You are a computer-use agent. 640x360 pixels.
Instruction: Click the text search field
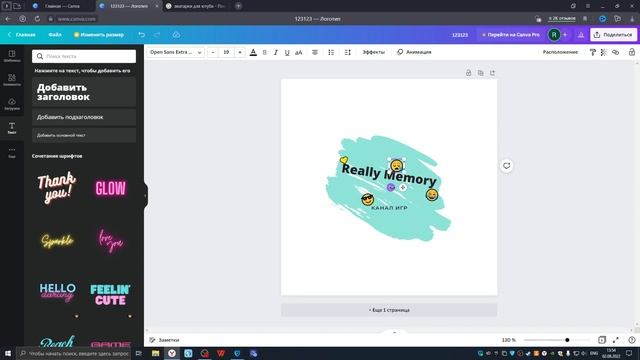point(84,56)
